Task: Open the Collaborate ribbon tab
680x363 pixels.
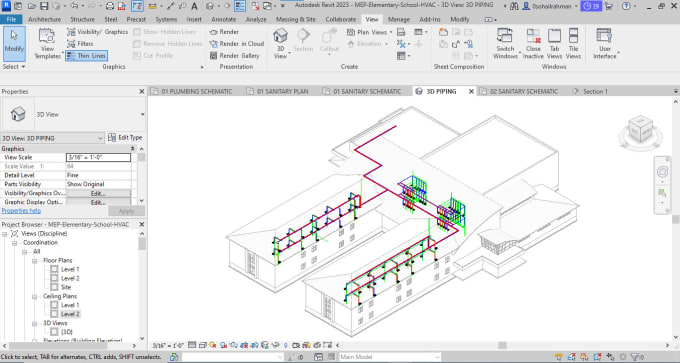Action: pos(340,20)
